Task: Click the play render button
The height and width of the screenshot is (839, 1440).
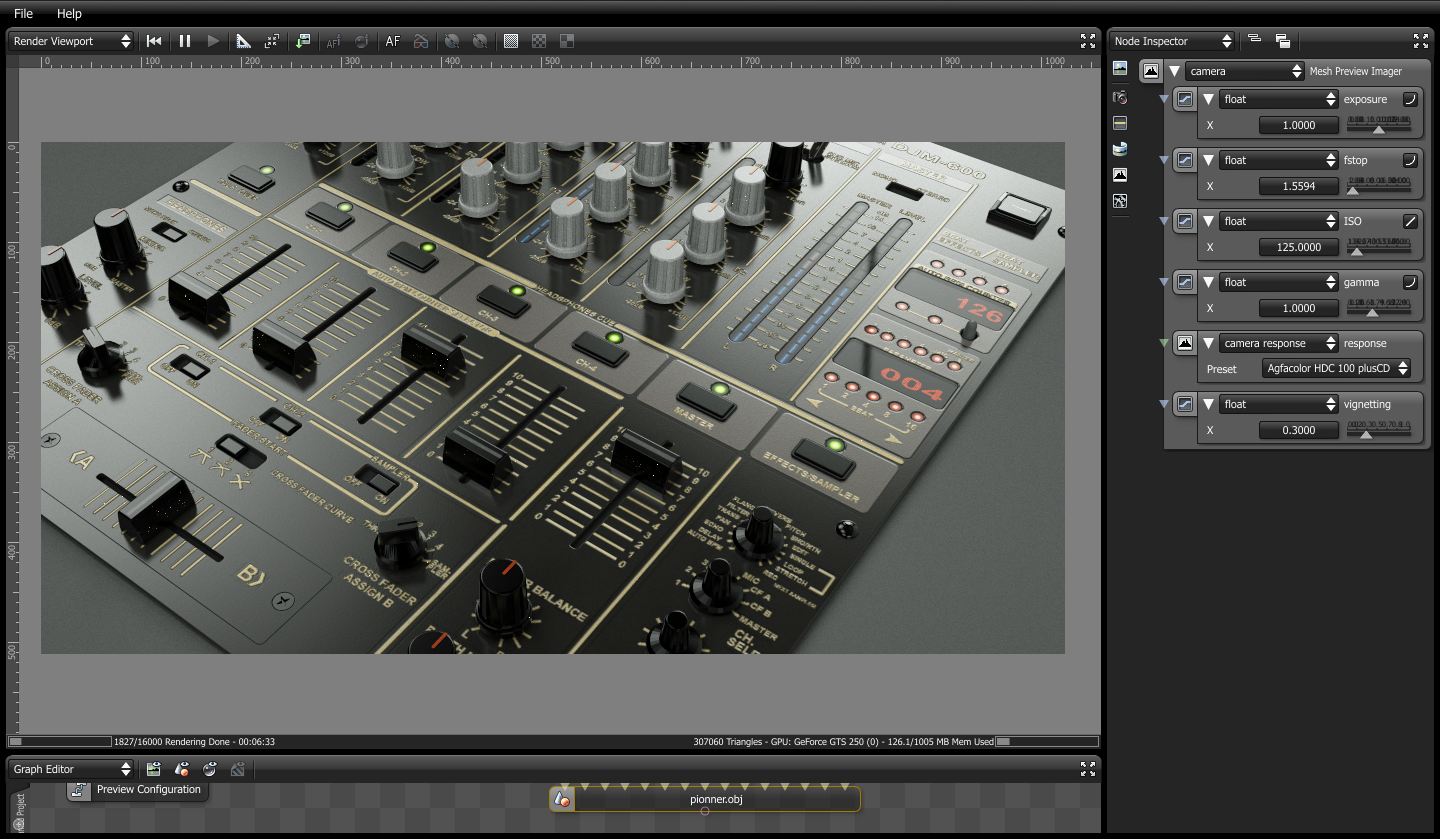Action: [213, 41]
